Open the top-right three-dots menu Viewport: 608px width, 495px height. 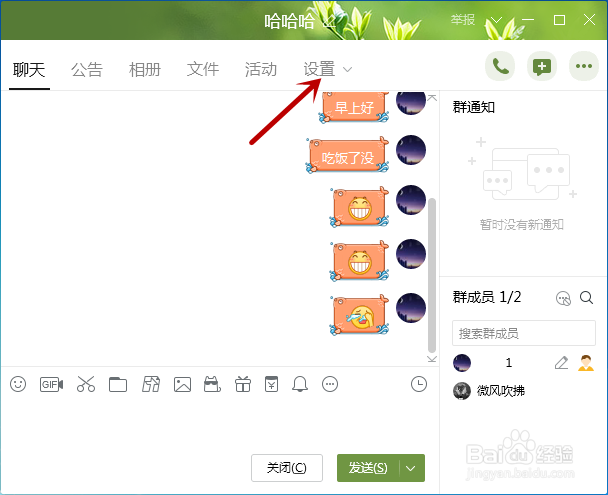pyautogui.click(x=584, y=66)
